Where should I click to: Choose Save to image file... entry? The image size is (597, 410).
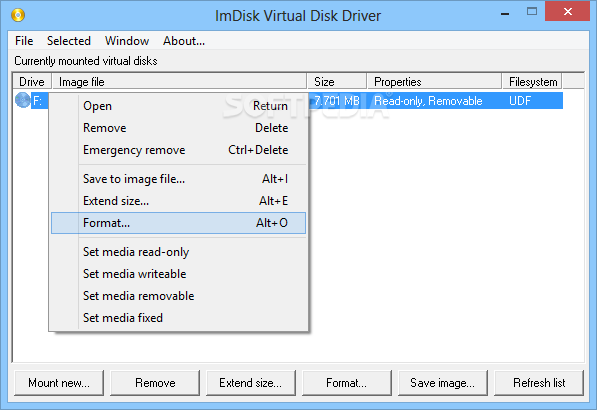(179, 179)
